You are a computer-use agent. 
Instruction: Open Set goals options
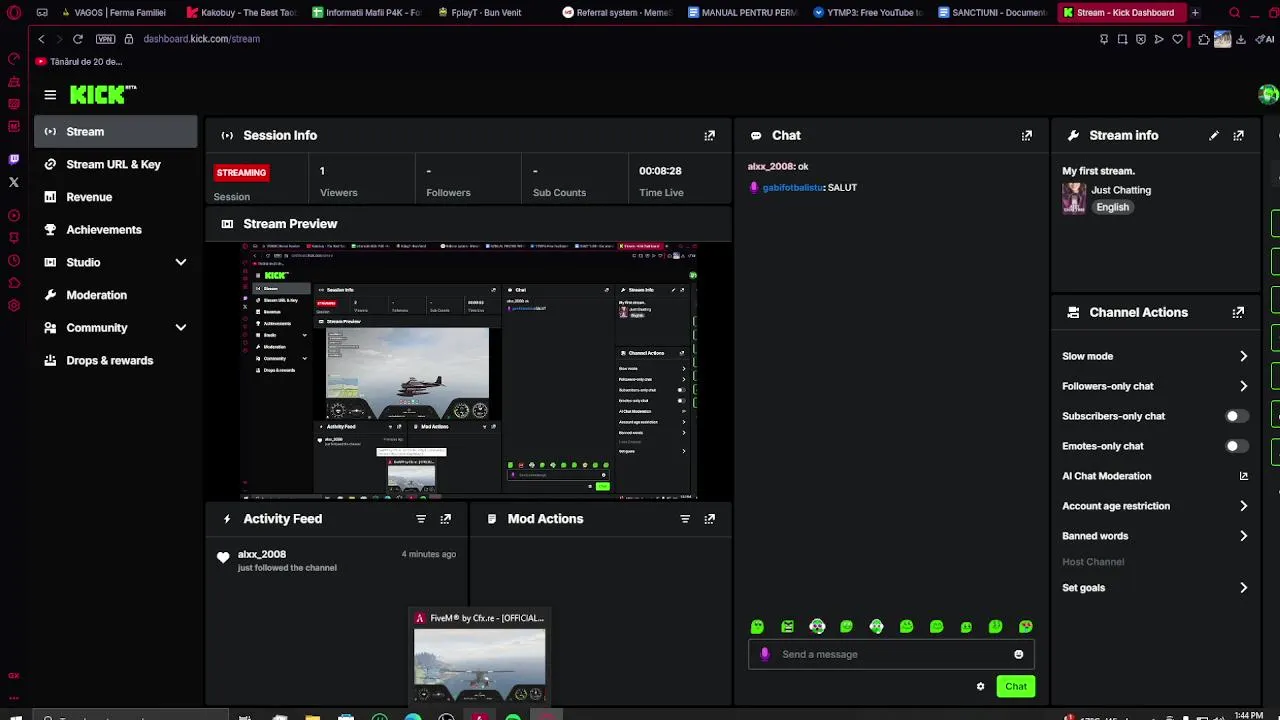(x=1155, y=588)
